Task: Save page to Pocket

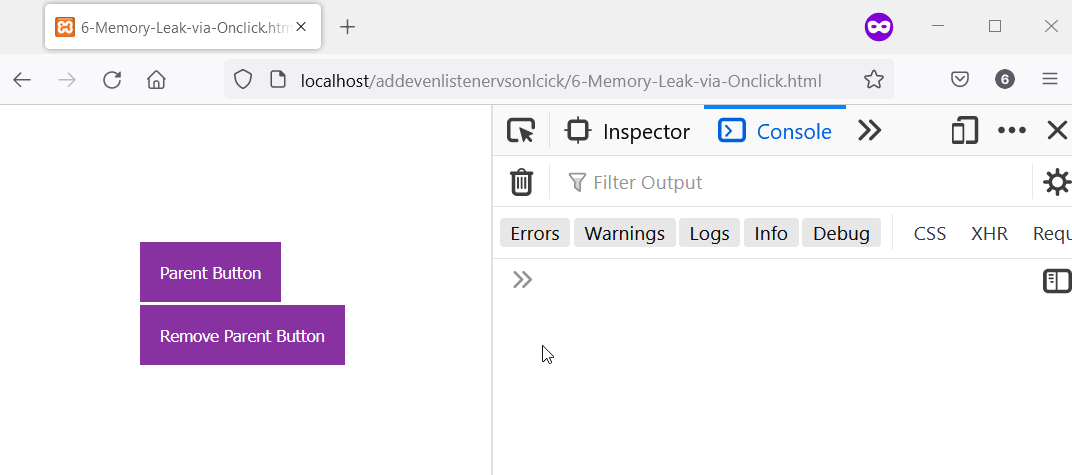Action: tap(960, 80)
